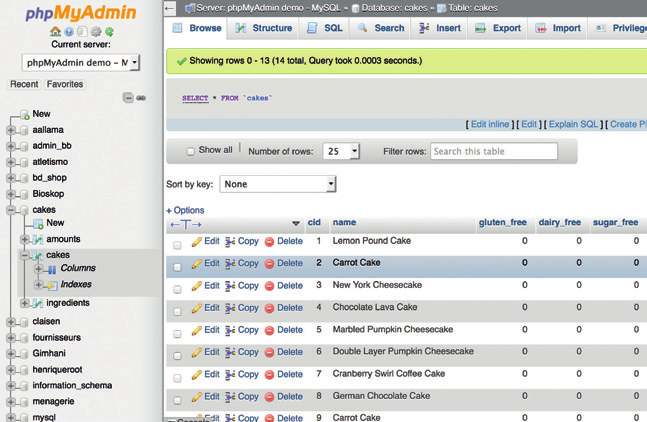Click the Favorites button in sidebar

tap(65, 84)
